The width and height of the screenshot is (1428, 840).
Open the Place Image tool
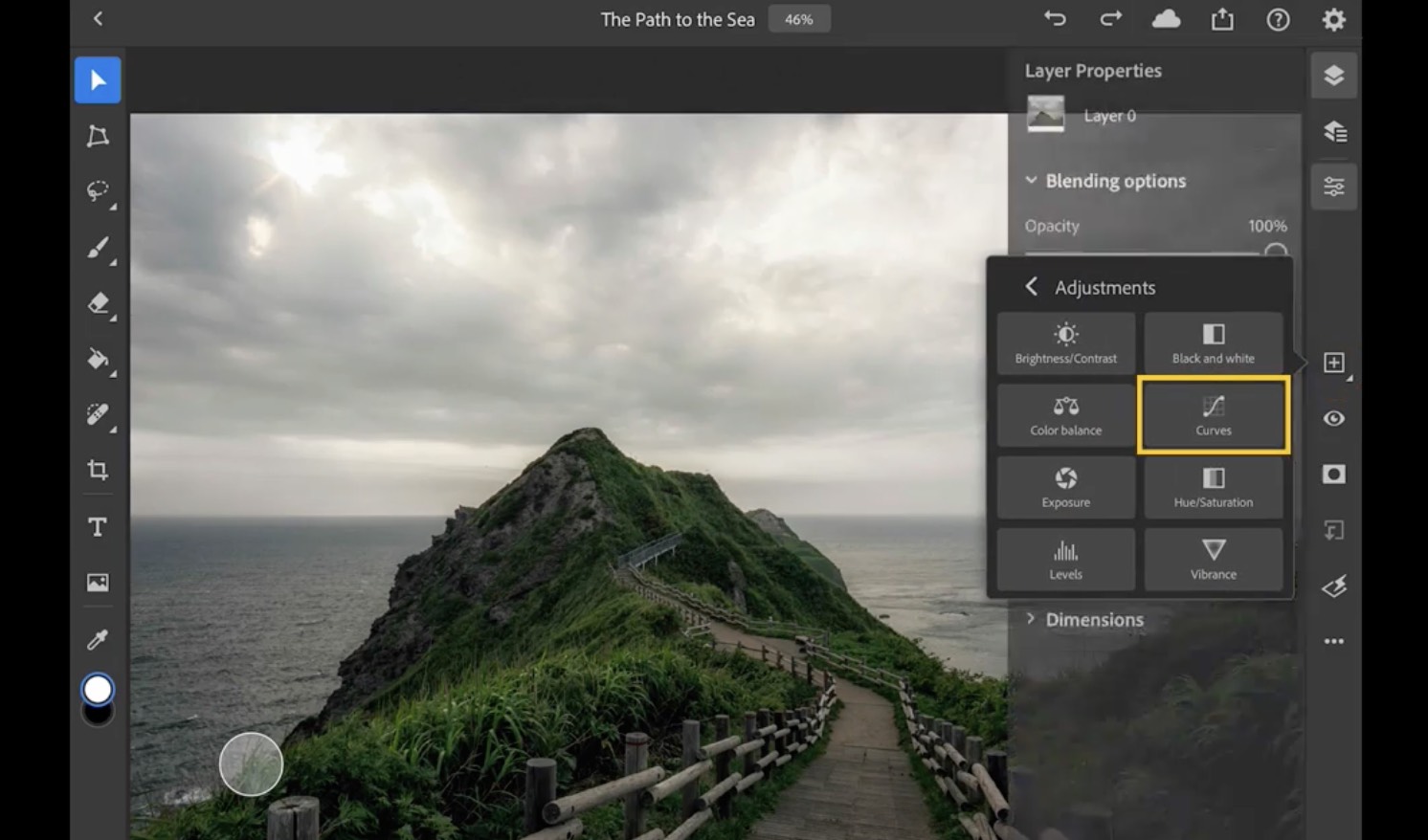98,583
